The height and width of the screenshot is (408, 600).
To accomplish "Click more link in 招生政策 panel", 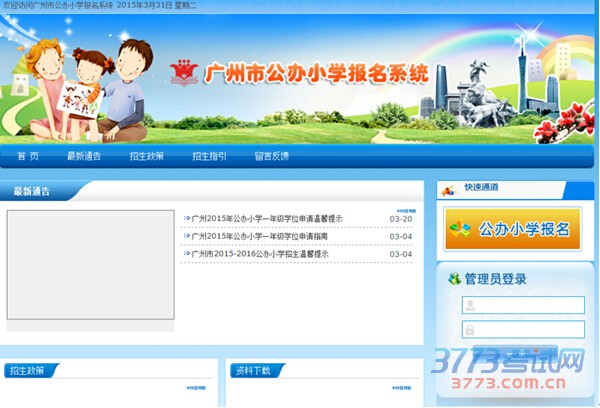I will point(195,388).
